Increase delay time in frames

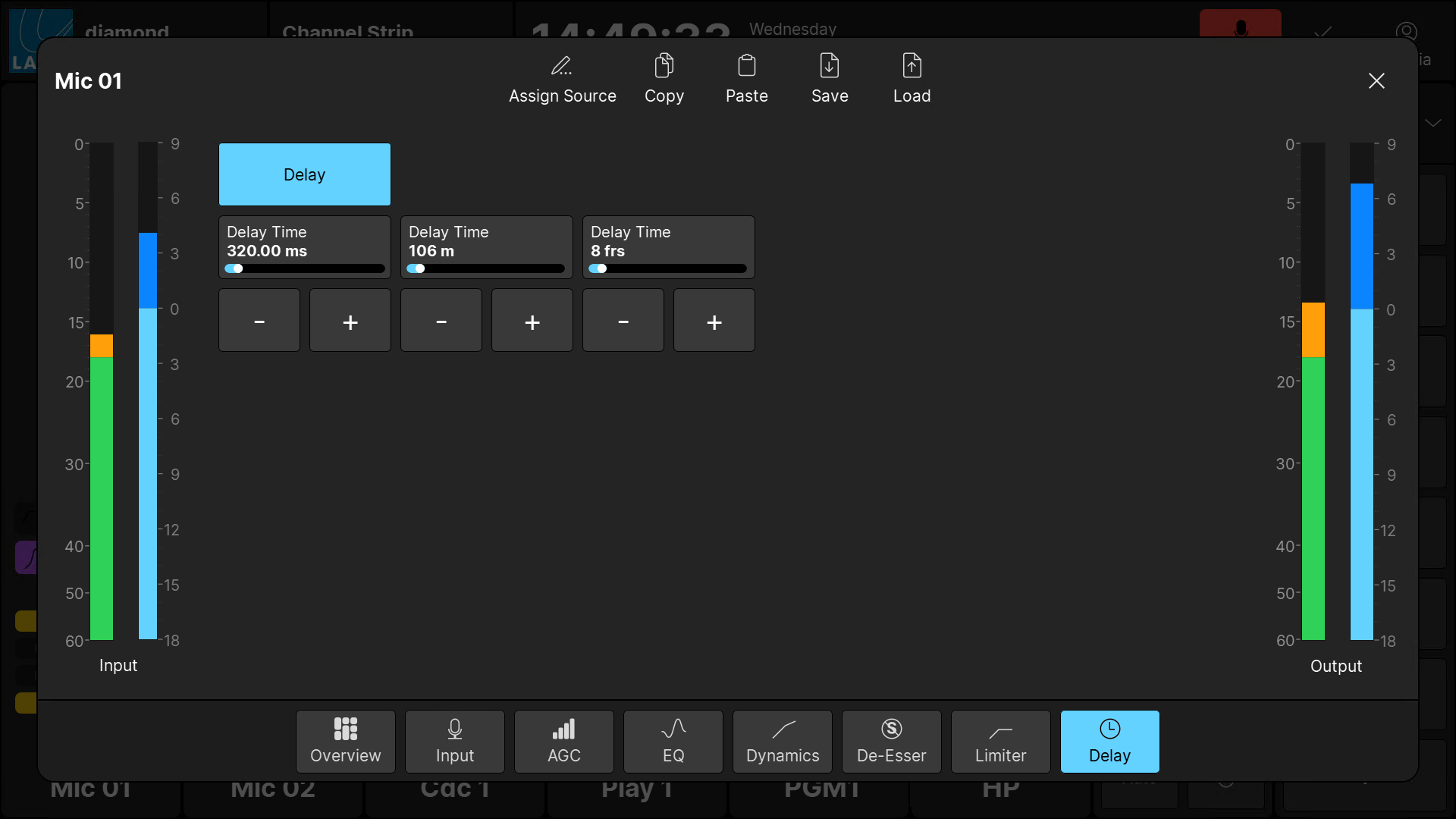[x=714, y=320]
